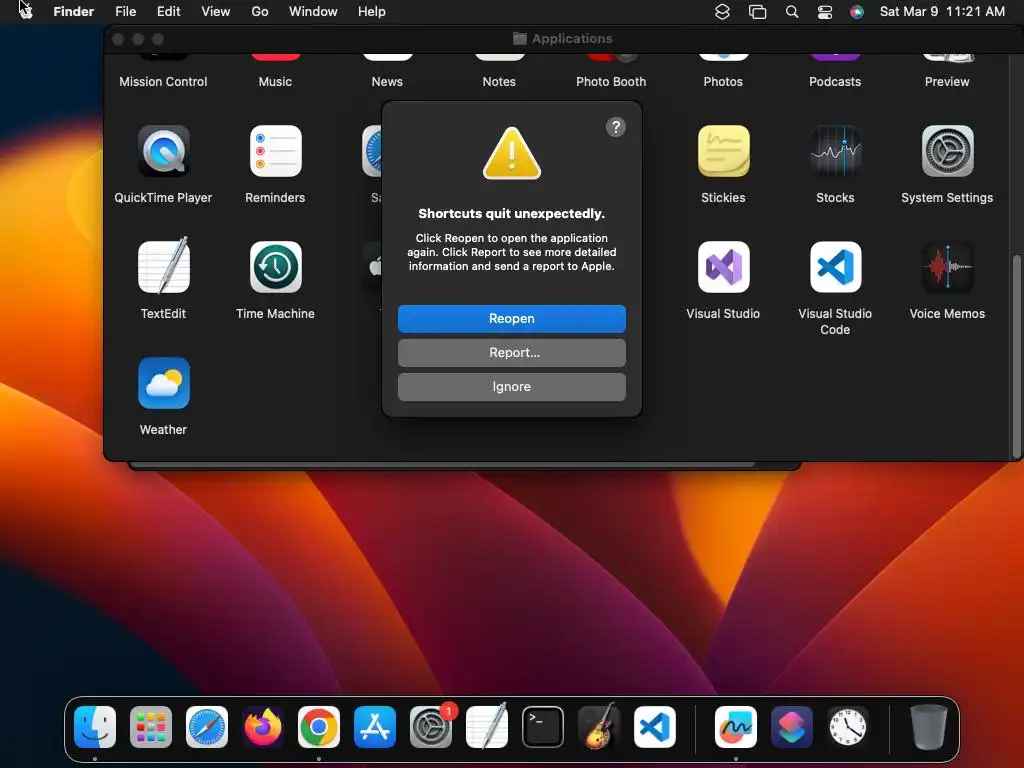
Task: Launch TextEdit from Applications folder
Action: [163, 267]
